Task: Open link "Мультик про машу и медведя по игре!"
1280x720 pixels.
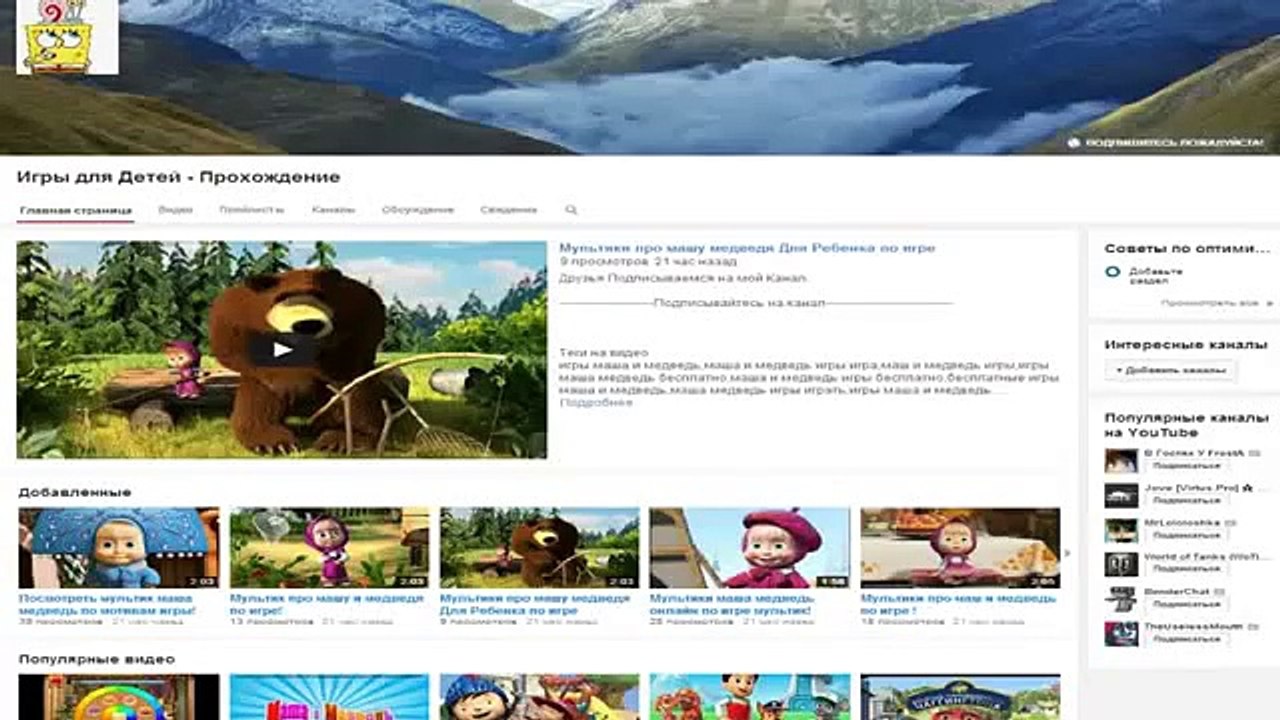Action: pos(327,603)
